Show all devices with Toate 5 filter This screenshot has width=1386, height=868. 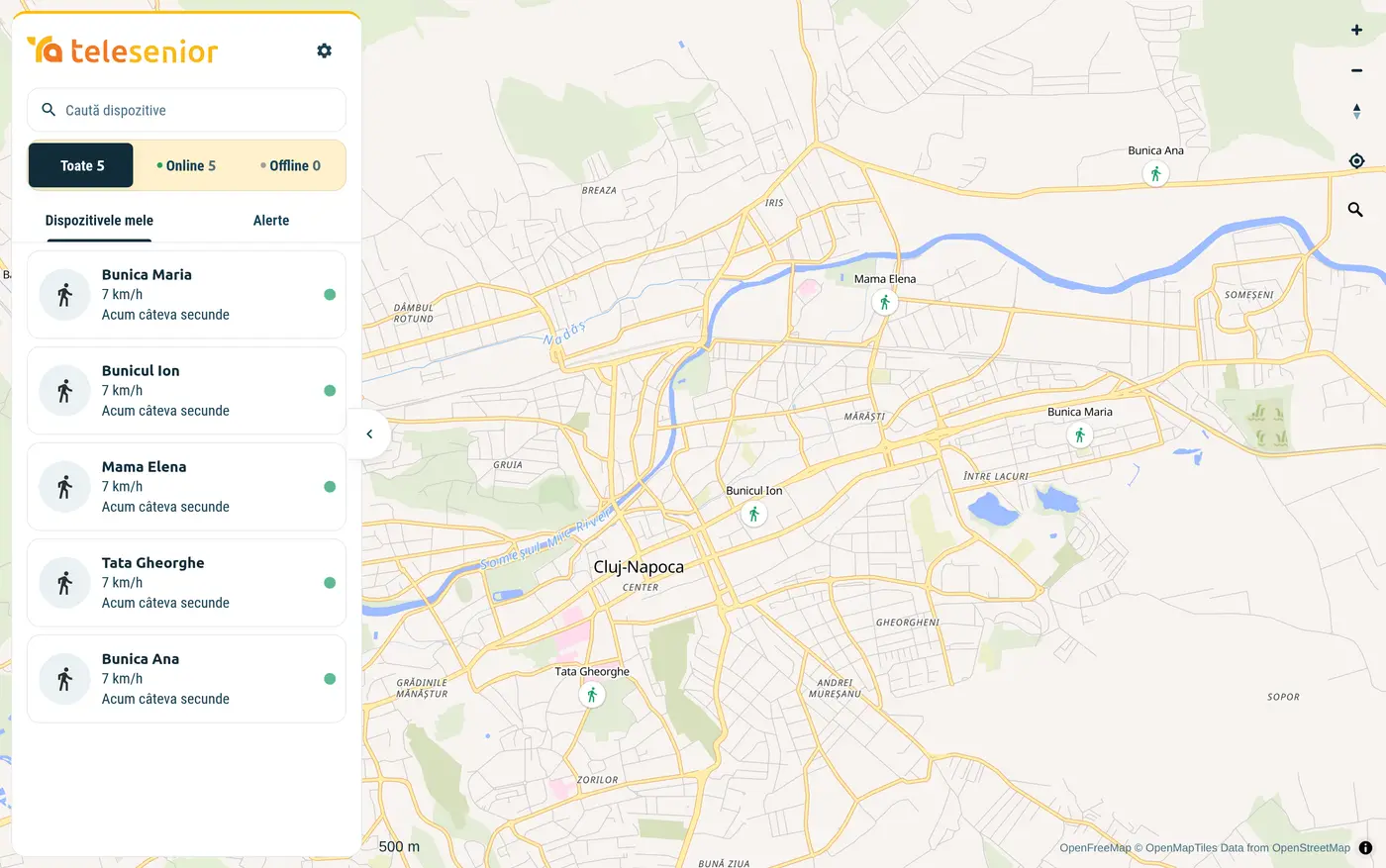81,165
